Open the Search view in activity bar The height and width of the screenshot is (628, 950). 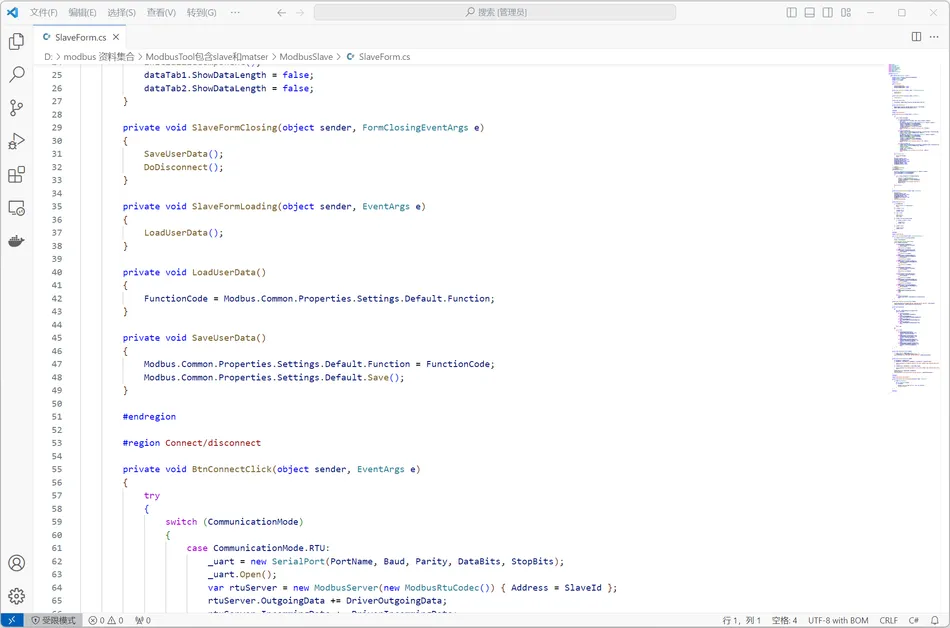tap(16, 74)
